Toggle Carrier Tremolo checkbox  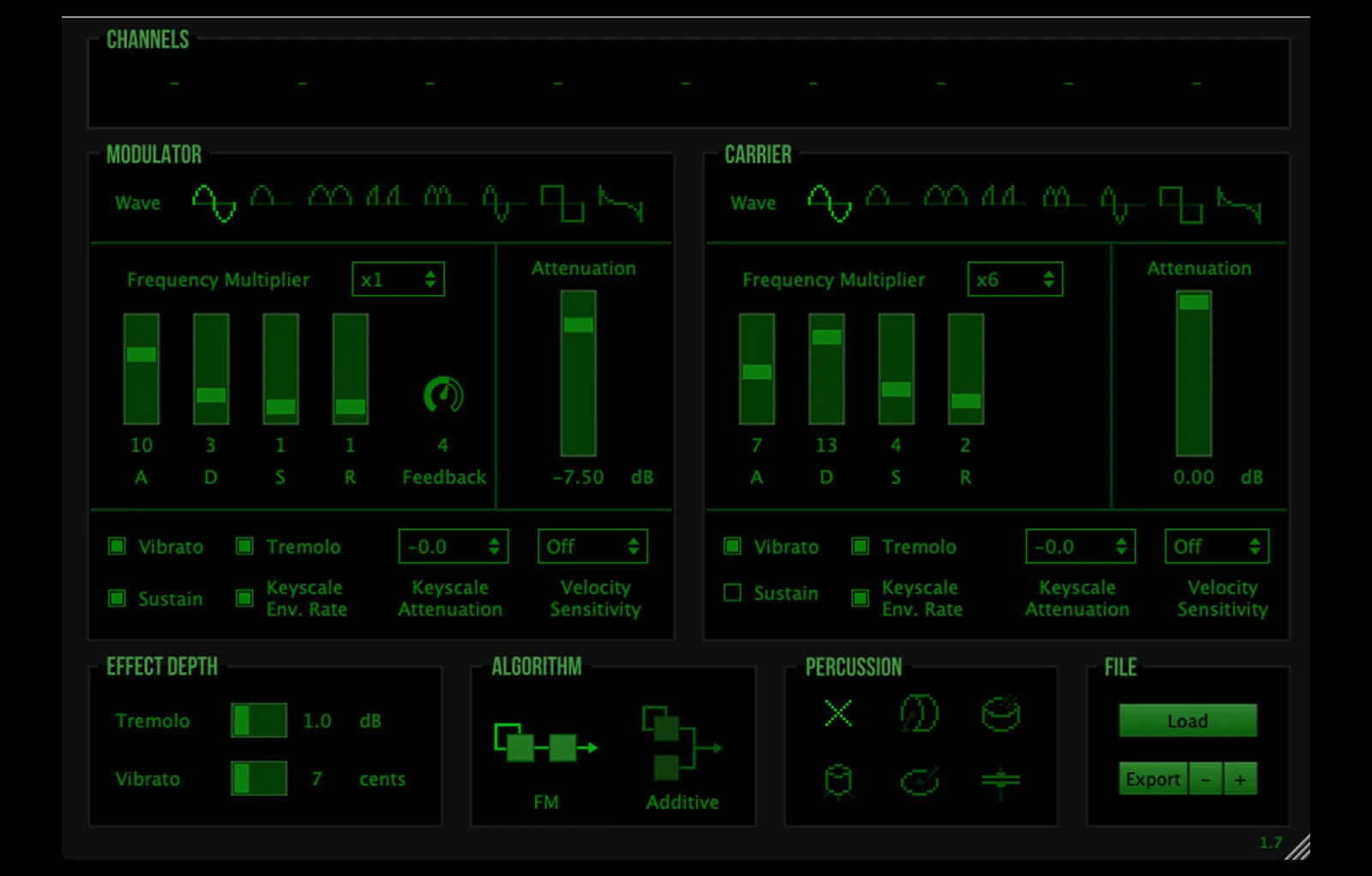tap(860, 546)
